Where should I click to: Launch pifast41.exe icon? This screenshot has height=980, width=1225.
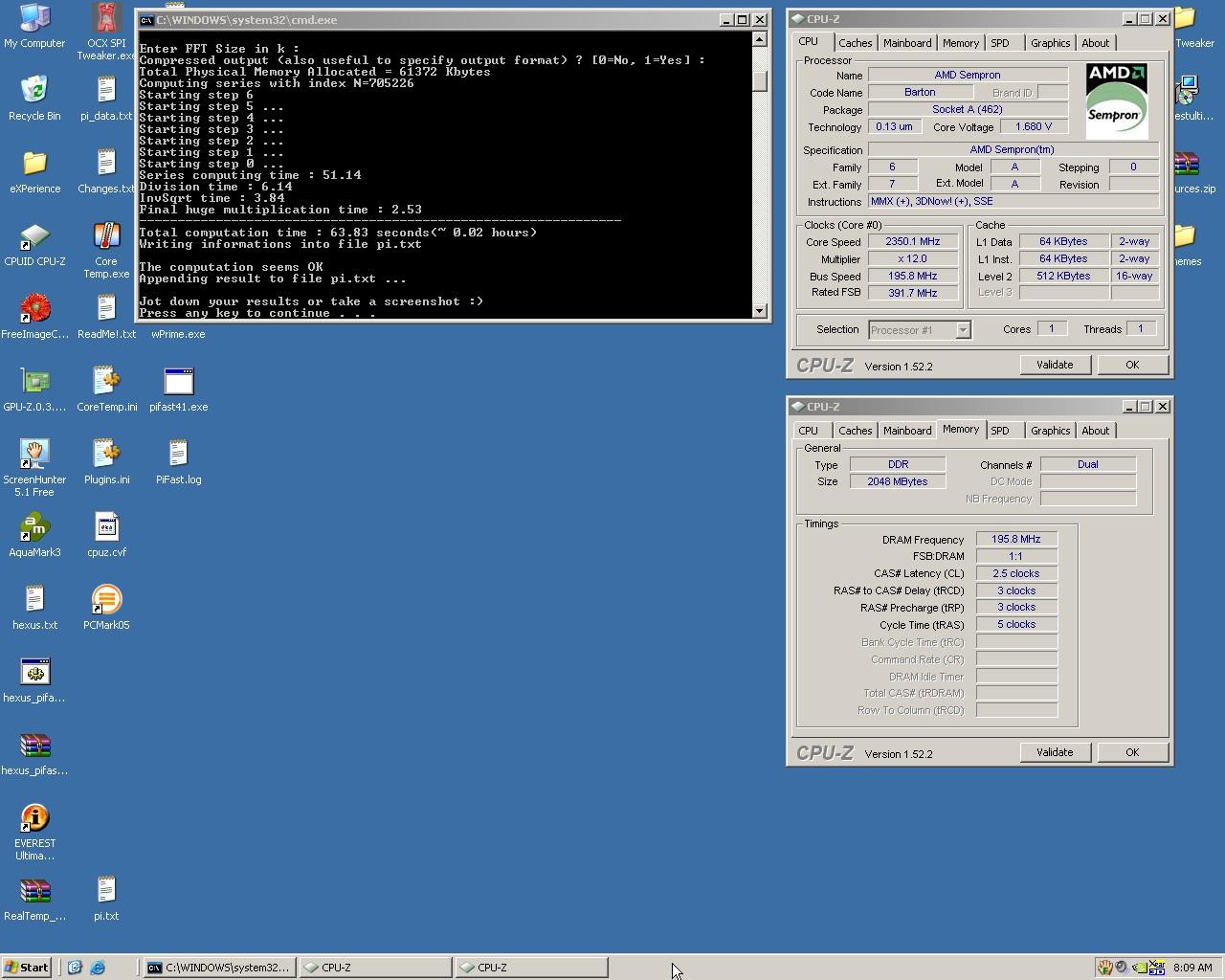[178, 389]
